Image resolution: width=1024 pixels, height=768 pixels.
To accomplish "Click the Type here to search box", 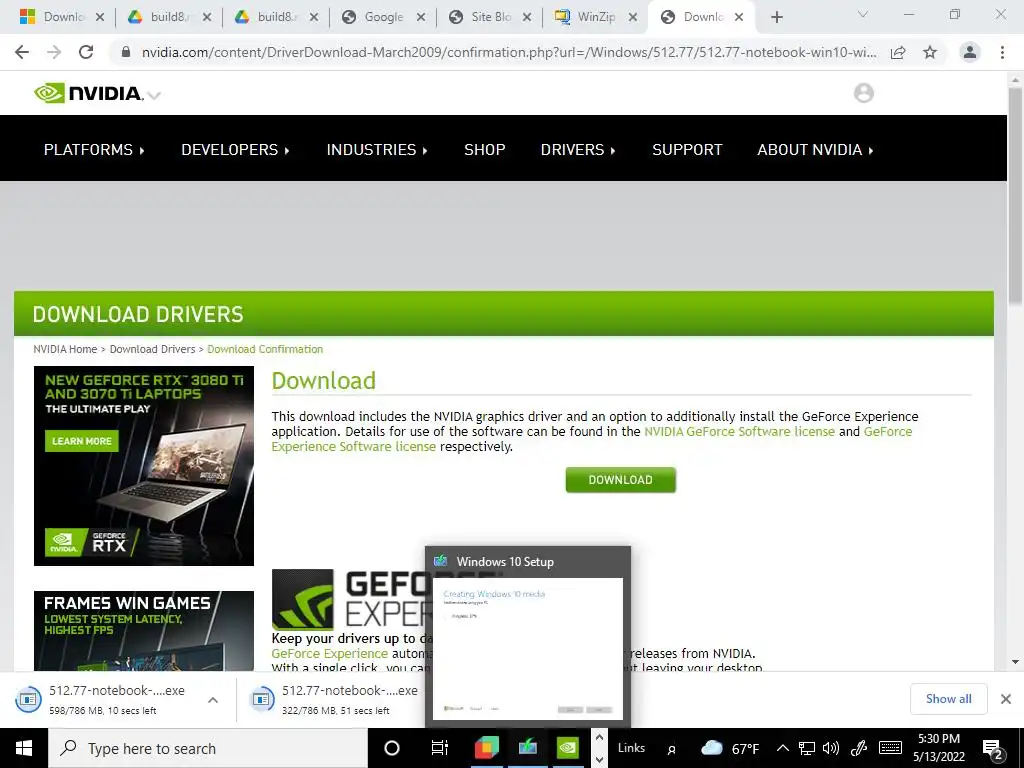I will [x=208, y=748].
